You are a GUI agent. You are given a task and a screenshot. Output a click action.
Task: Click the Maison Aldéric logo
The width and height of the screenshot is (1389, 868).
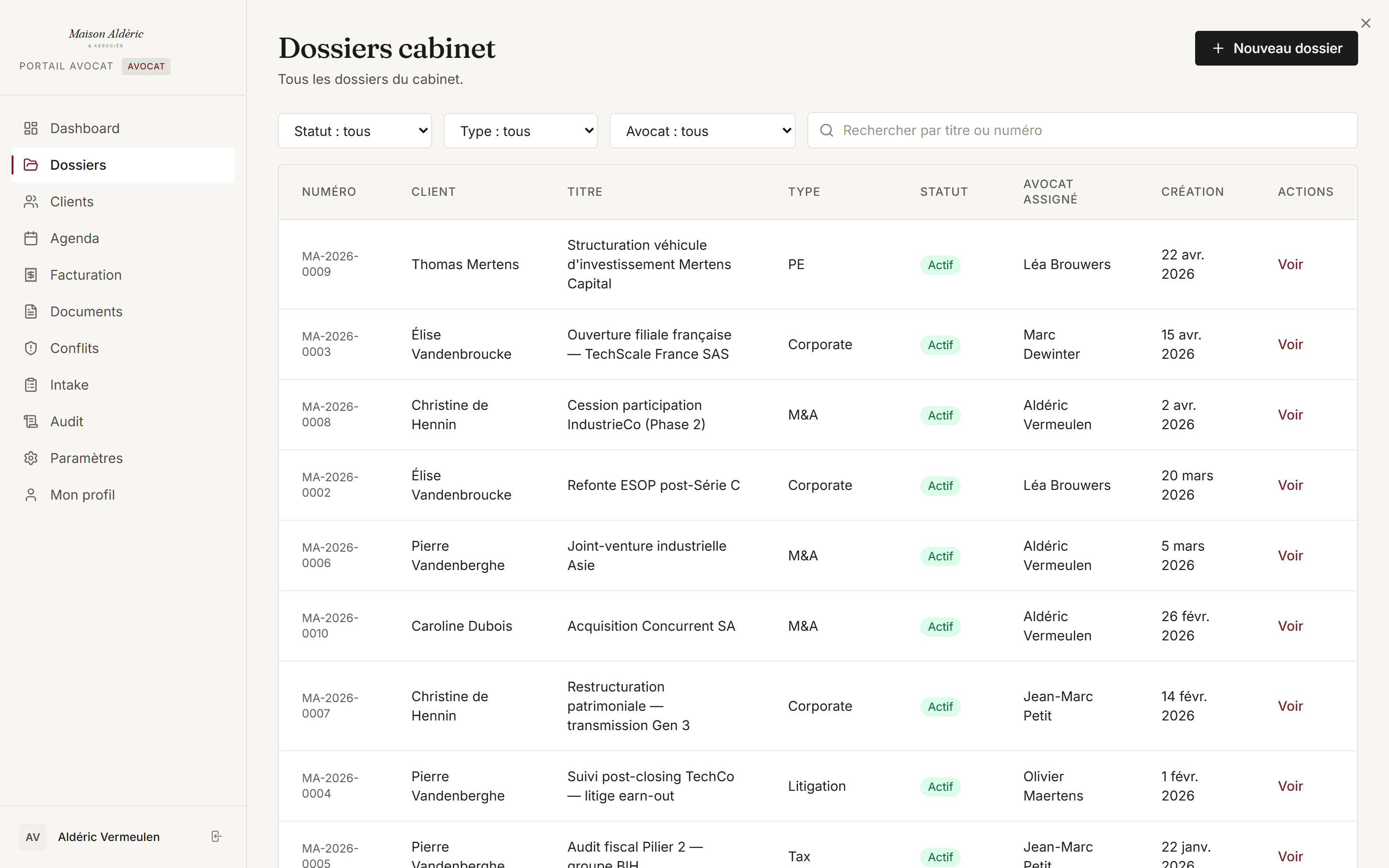coord(106,37)
